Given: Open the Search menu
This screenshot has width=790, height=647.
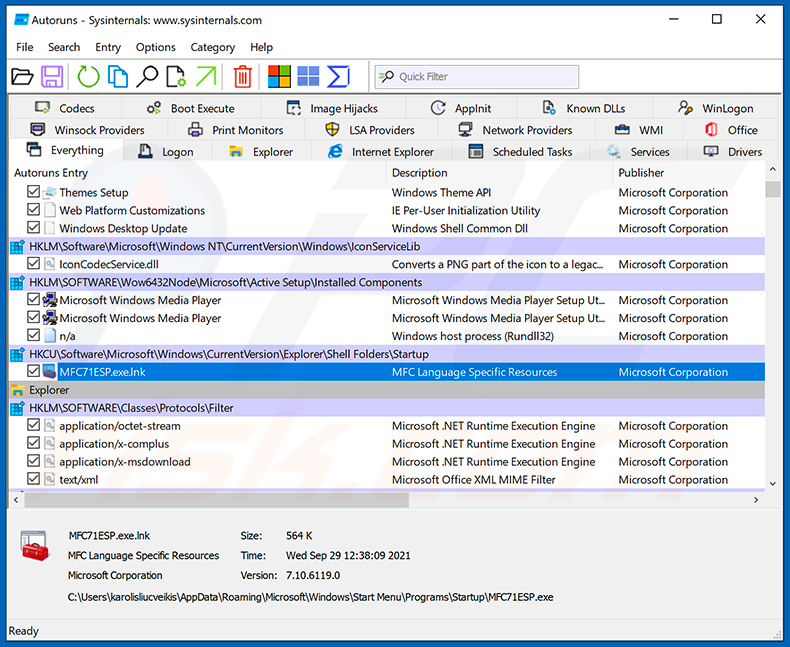Looking at the screenshot, I should [x=64, y=47].
